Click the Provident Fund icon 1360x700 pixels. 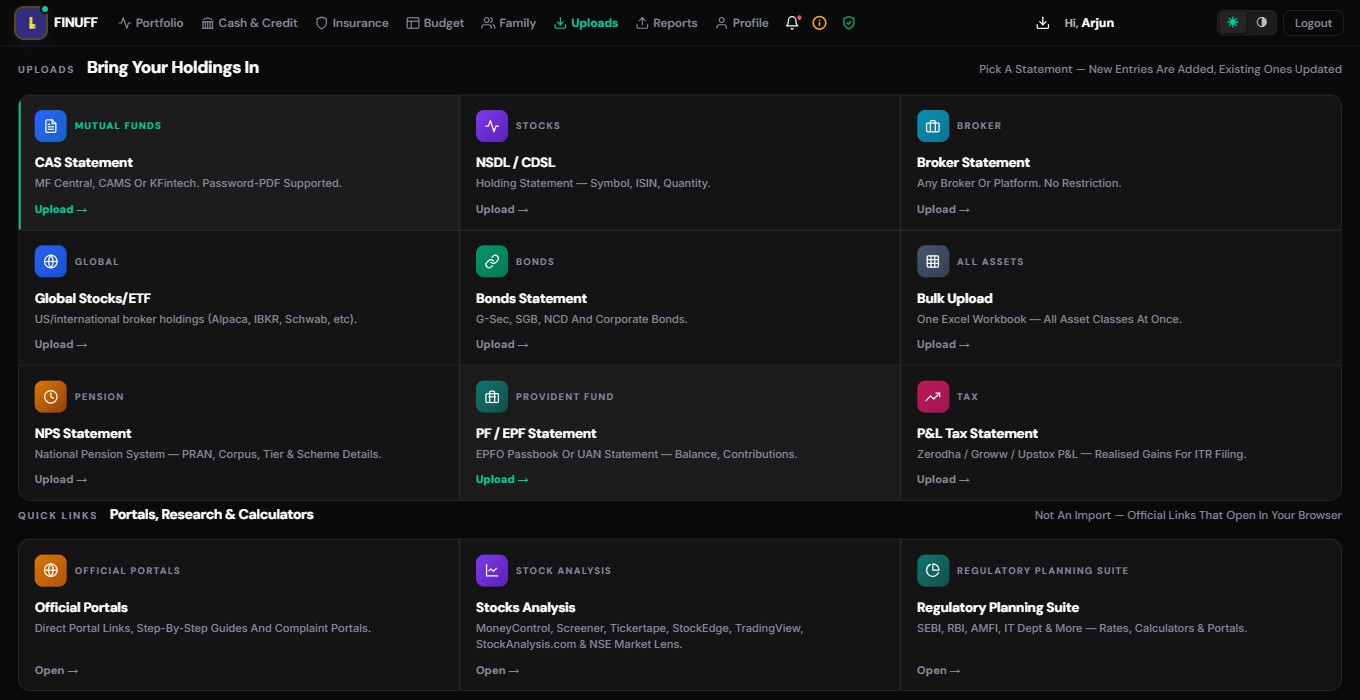point(492,397)
